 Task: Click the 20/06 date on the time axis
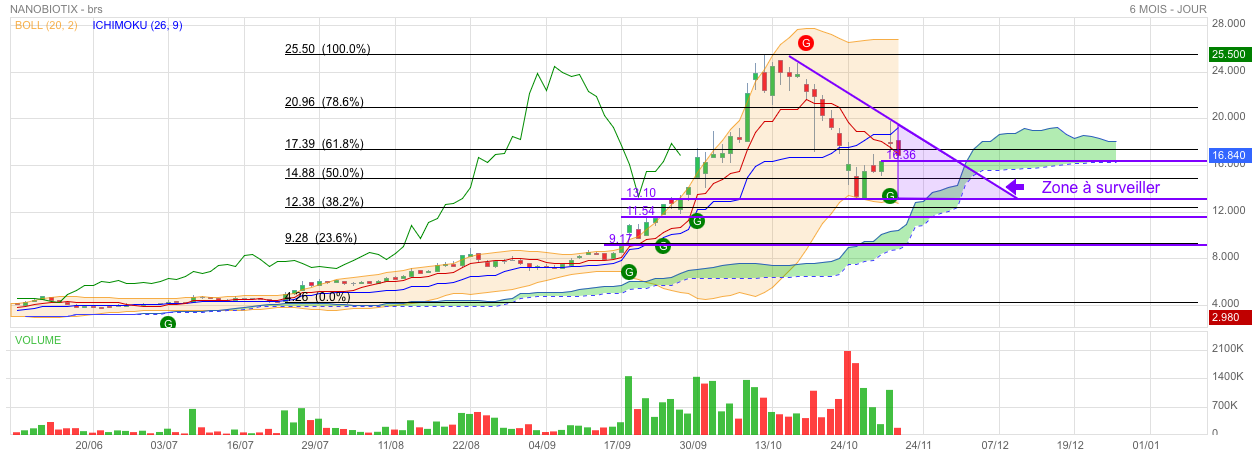[x=90, y=444]
